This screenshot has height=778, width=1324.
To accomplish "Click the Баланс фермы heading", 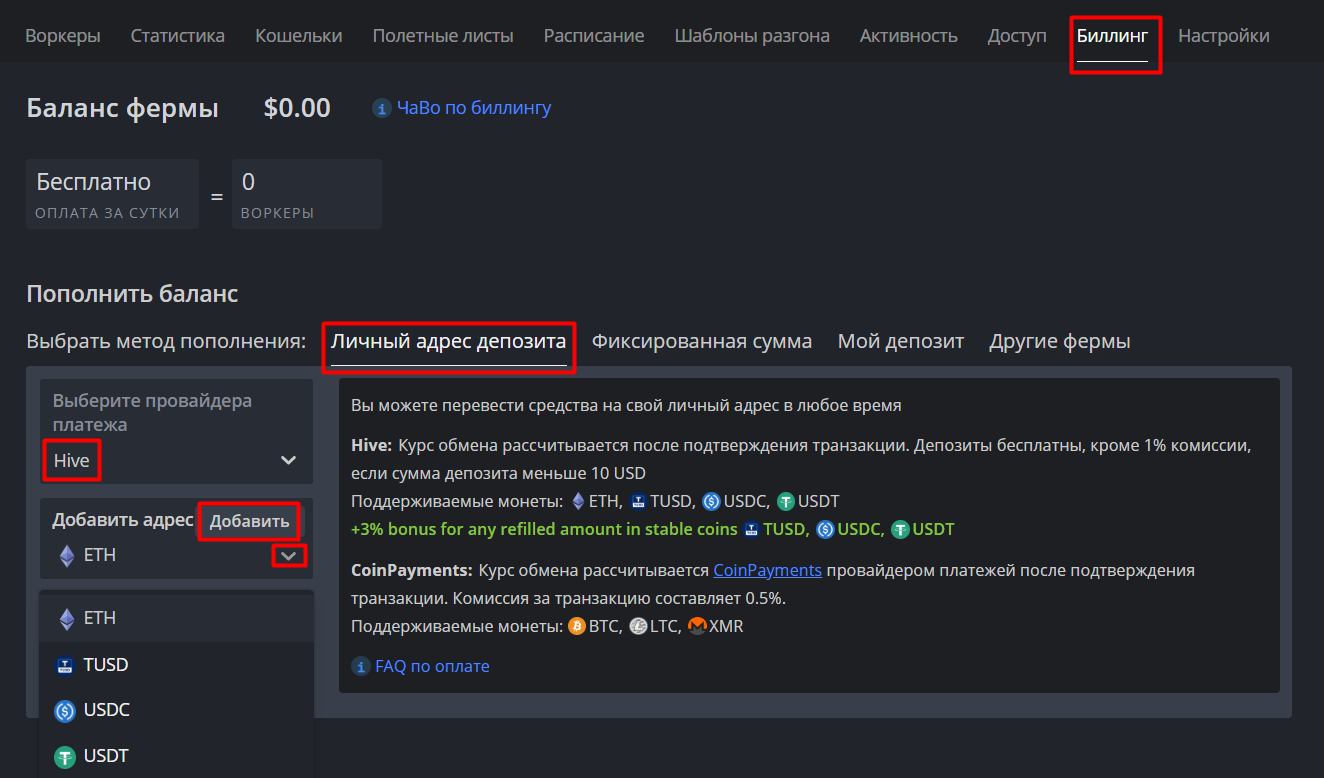I will tap(122, 108).
